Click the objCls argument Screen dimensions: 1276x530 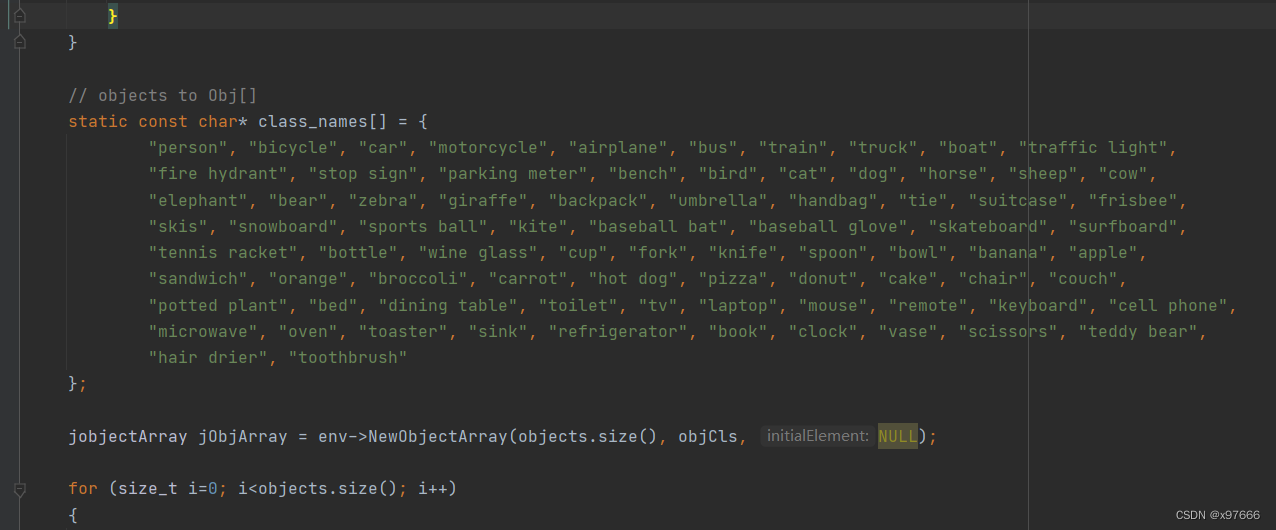coord(708,436)
